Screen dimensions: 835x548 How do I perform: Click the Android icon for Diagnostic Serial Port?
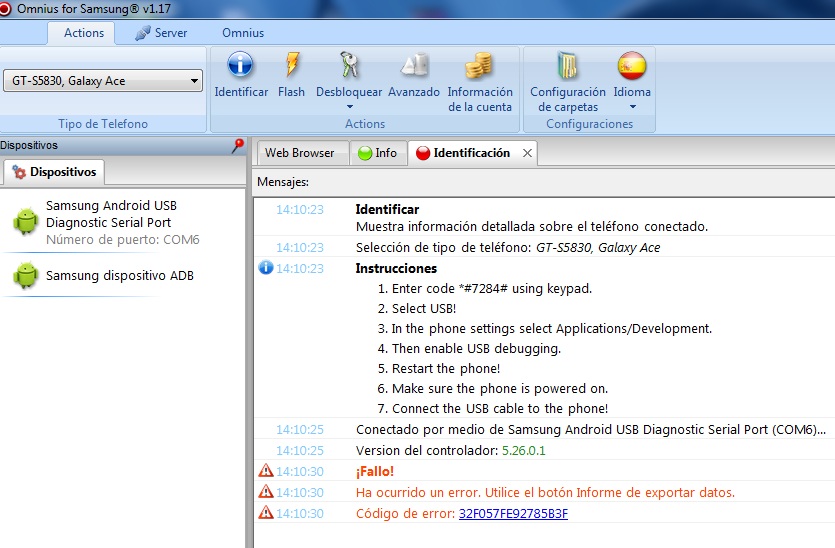(x=26, y=221)
